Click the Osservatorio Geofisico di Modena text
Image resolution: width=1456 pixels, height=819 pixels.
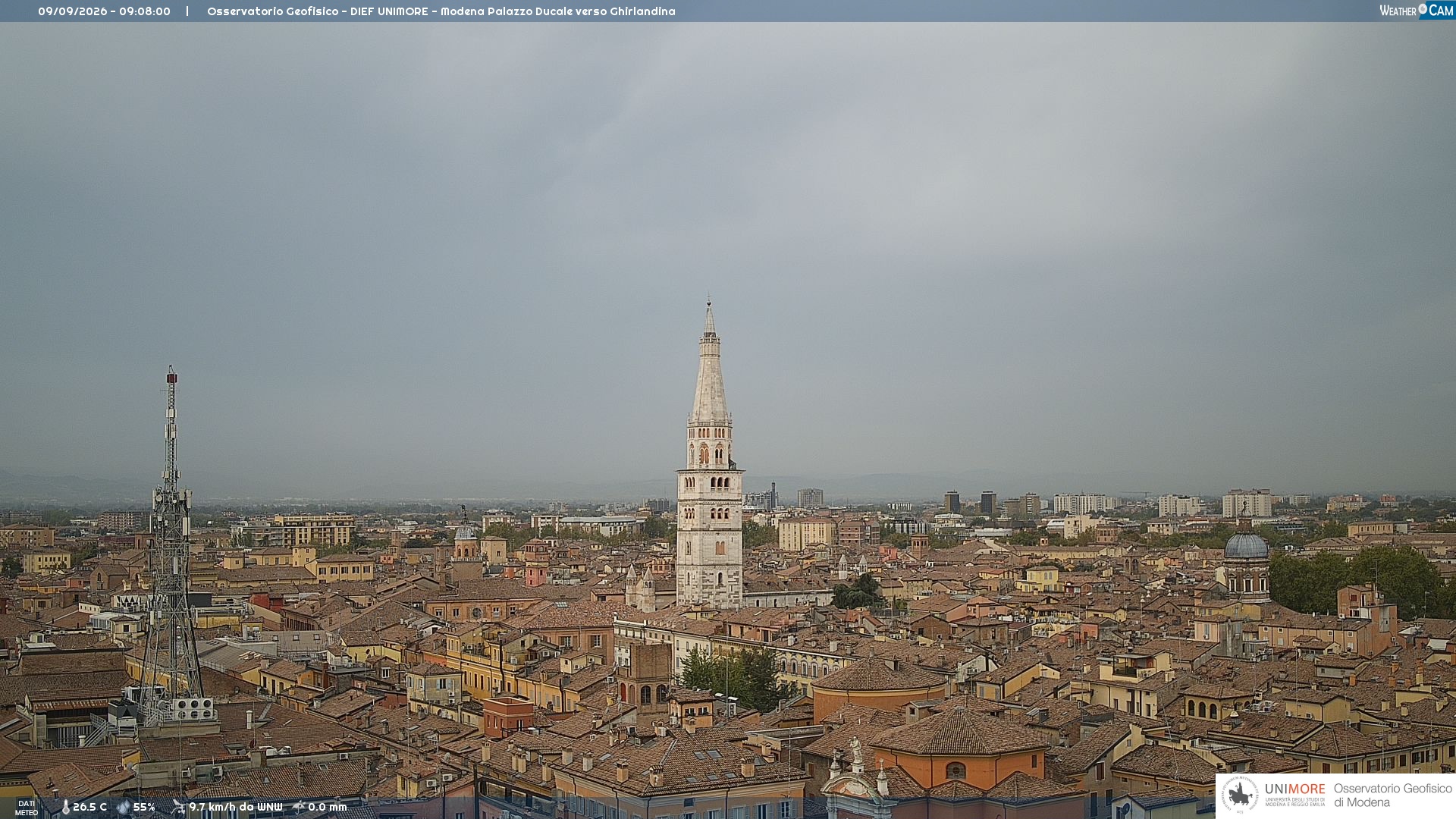(x=1393, y=795)
